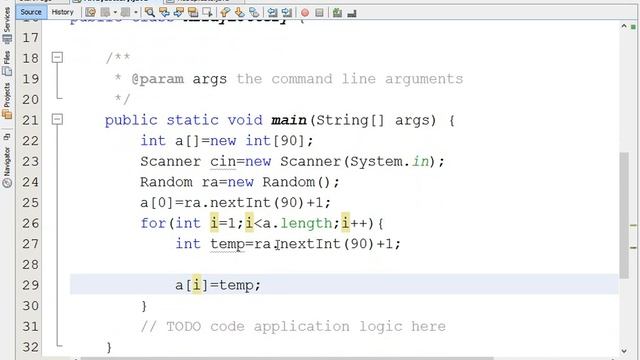Image resolution: width=640 pixels, height=360 pixels.
Task: Click the small restore icon above Navigator
Action: [x=7, y=137]
